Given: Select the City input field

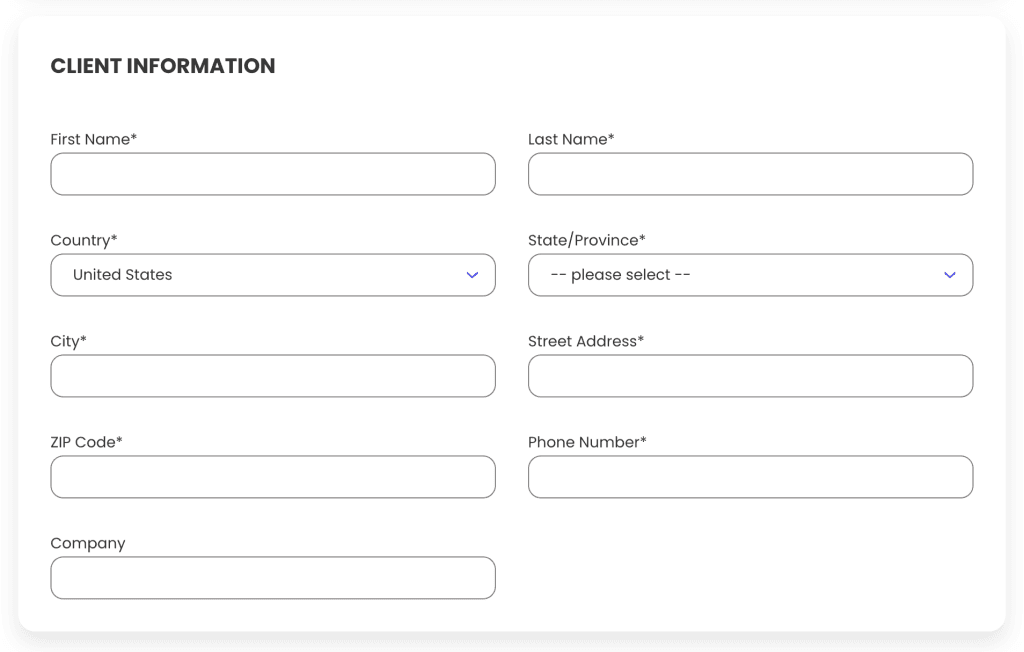Looking at the screenshot, I should pos(272,376).
